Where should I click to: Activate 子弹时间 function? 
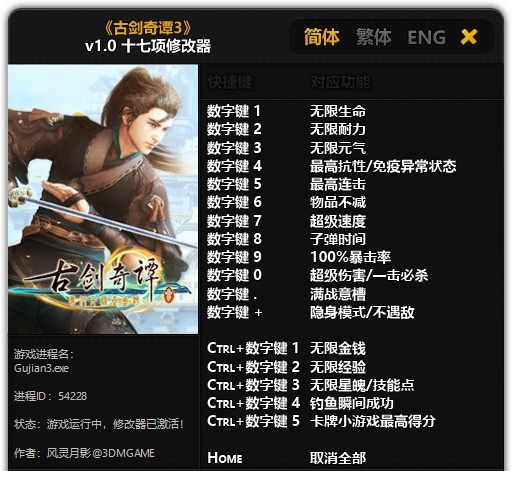click(338, 239)
